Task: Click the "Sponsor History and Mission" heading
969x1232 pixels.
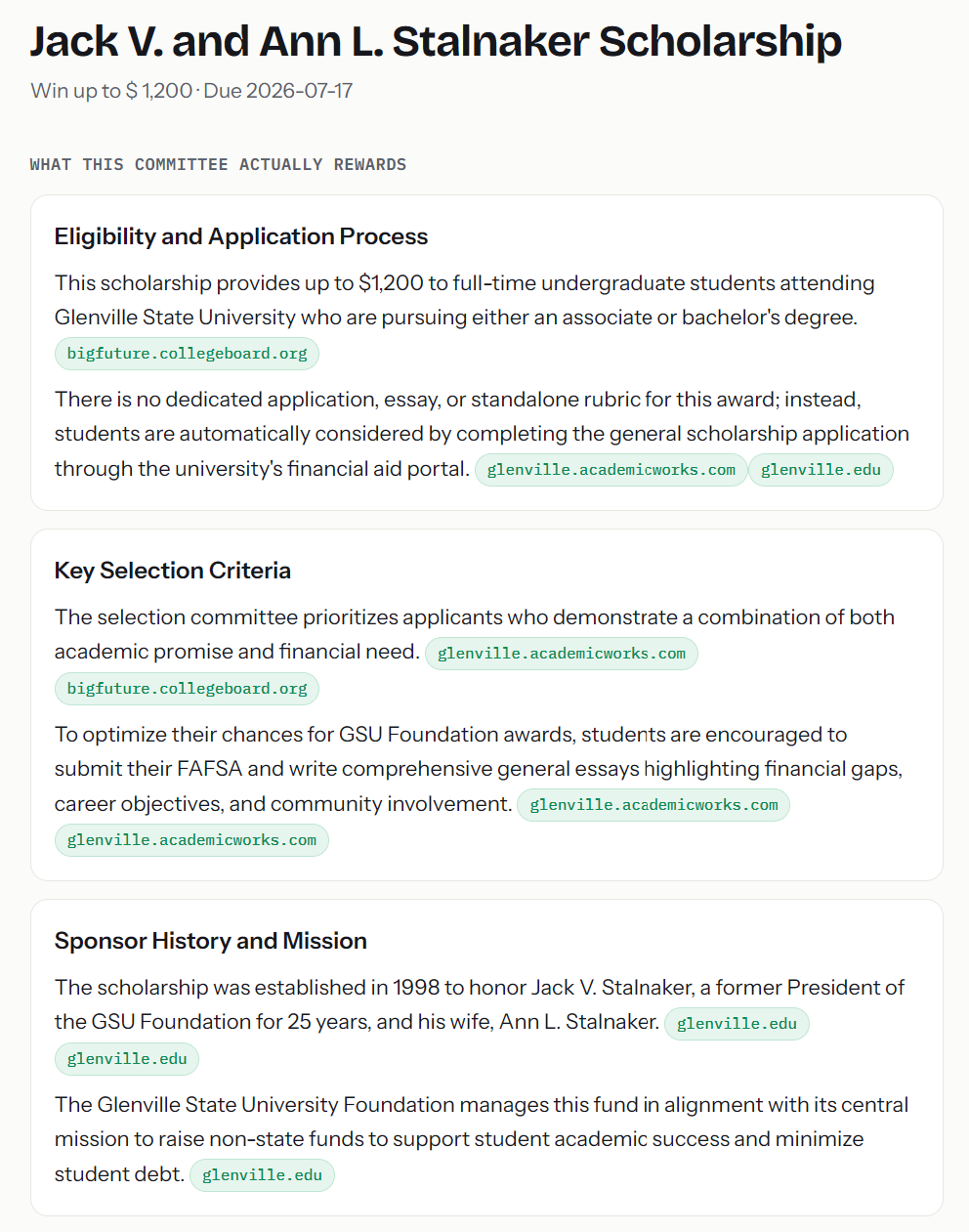Action: tap(211, 941)
